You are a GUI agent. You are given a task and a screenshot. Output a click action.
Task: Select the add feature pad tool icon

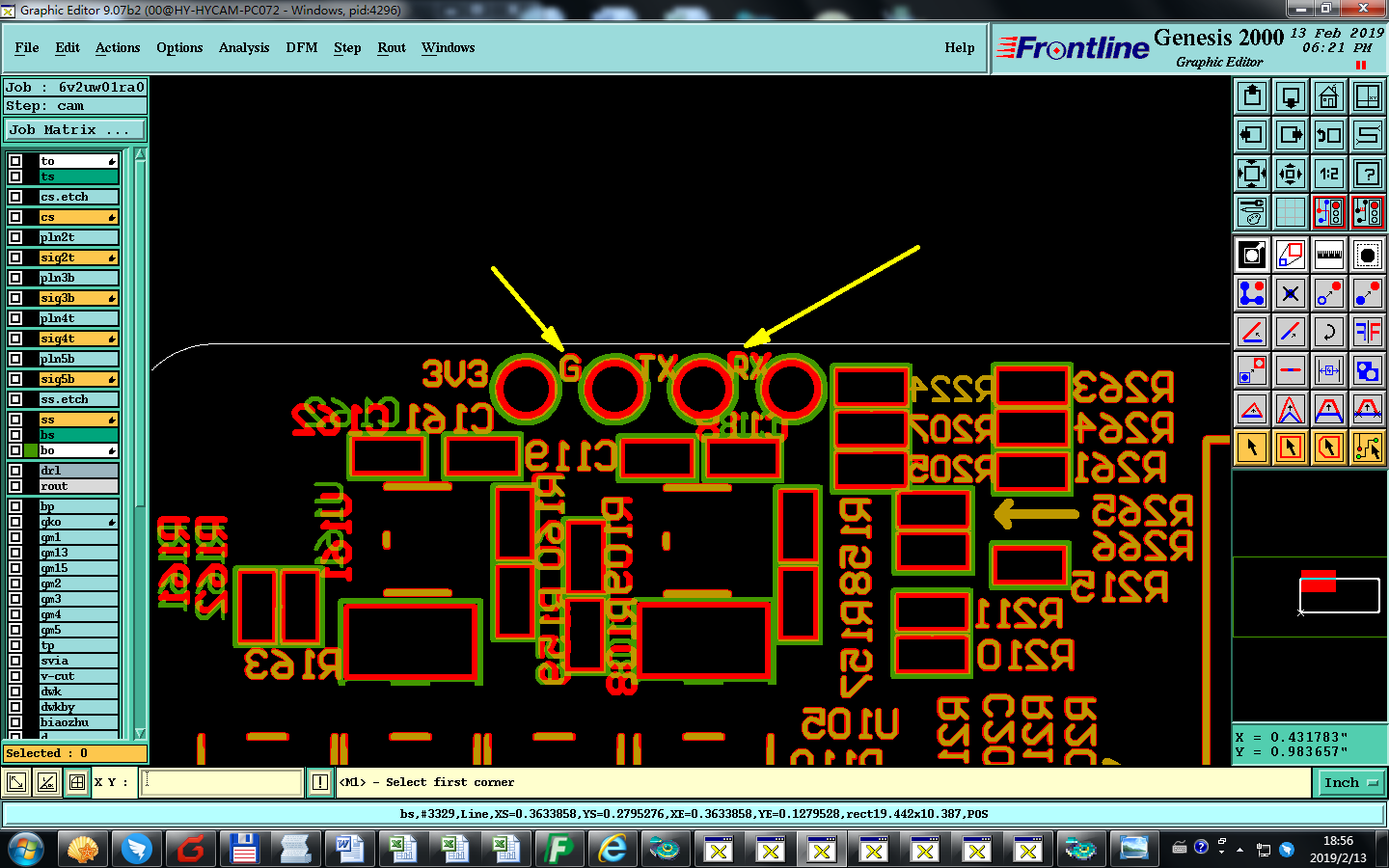click(1368, 255)
